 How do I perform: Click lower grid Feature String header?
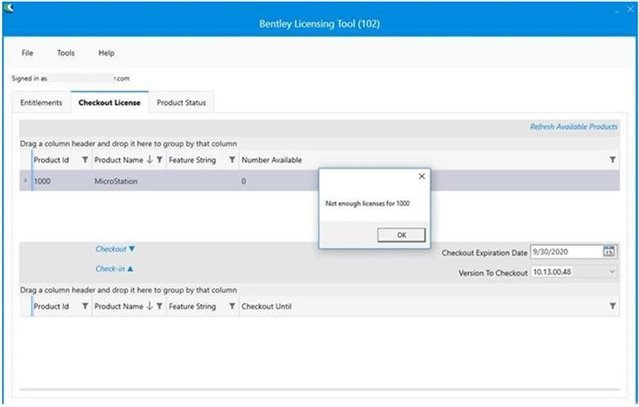(192, 306)
